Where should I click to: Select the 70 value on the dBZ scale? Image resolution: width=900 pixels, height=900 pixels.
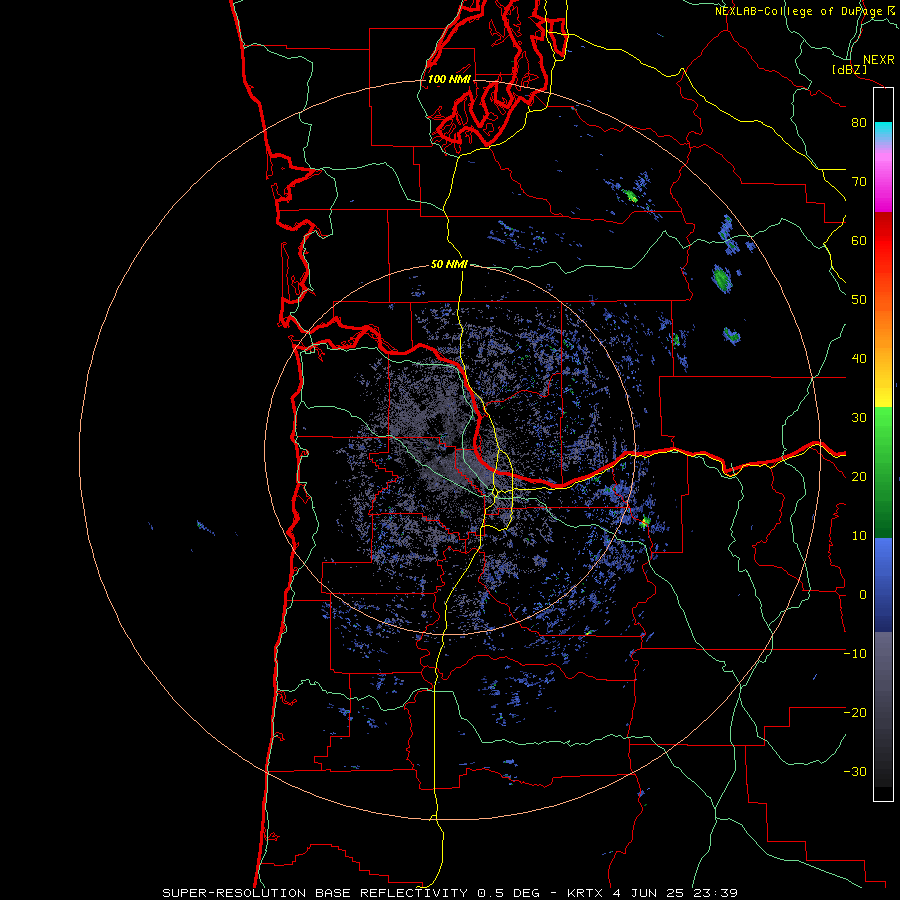point(859,182)
